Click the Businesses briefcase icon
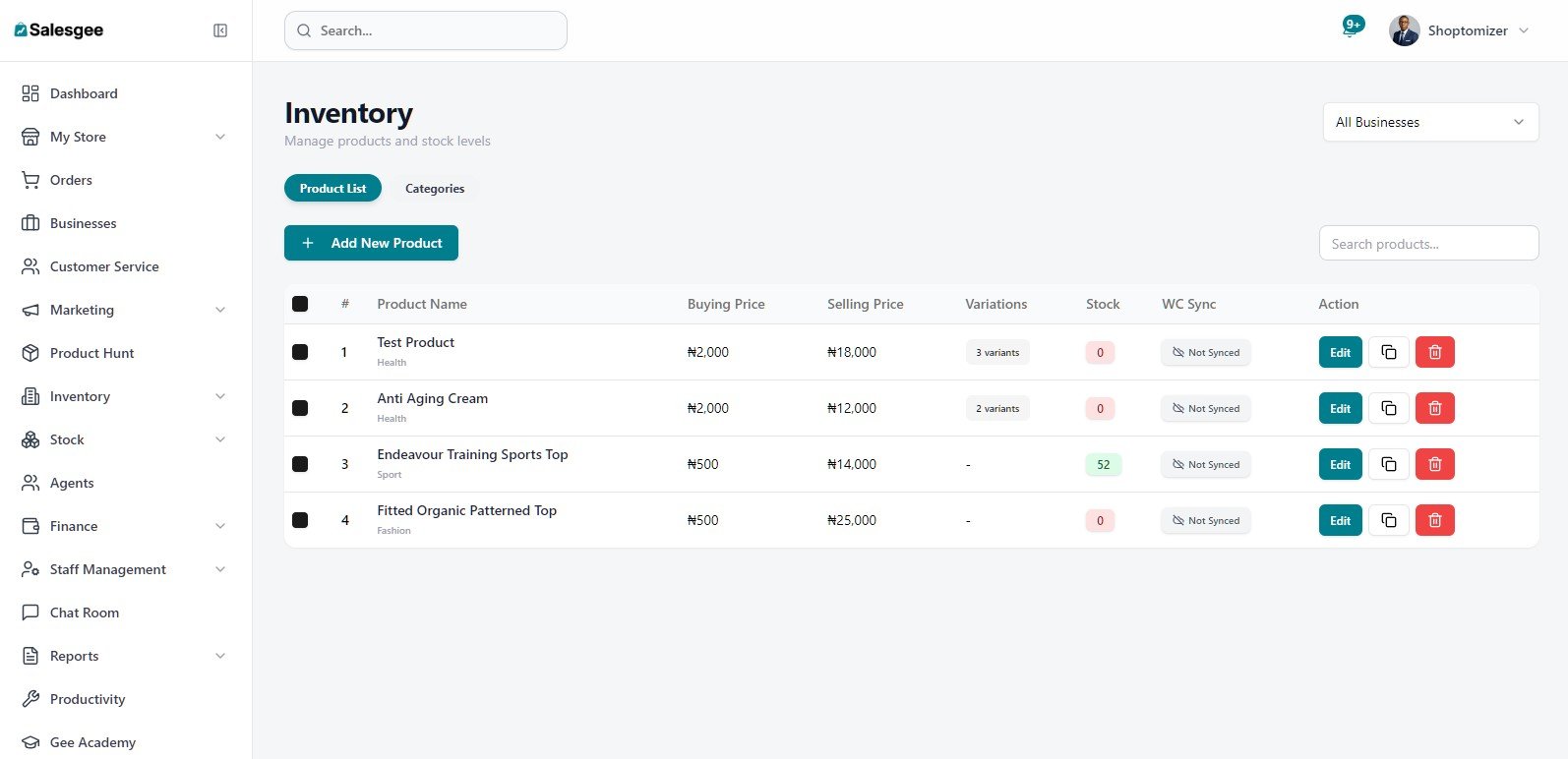 30,223
